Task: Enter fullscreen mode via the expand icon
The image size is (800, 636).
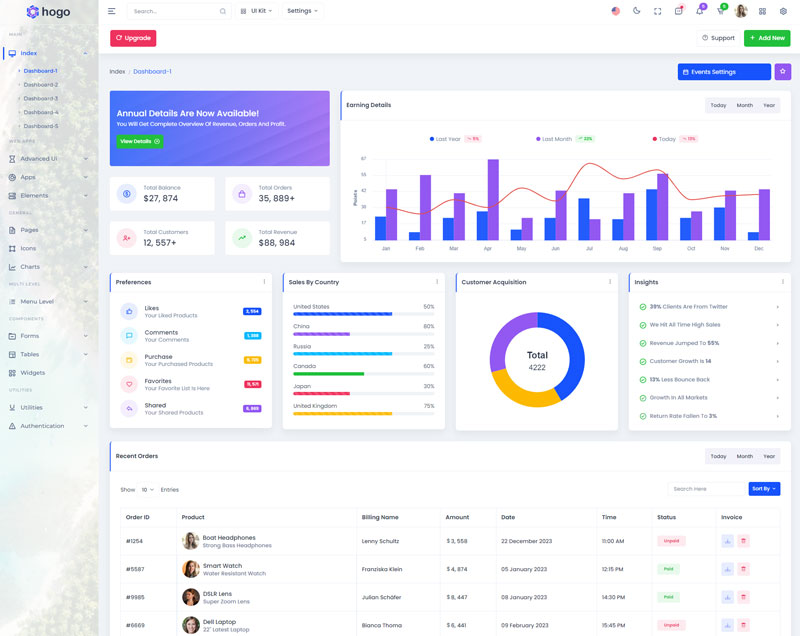Action: click(x=657, y=11)
